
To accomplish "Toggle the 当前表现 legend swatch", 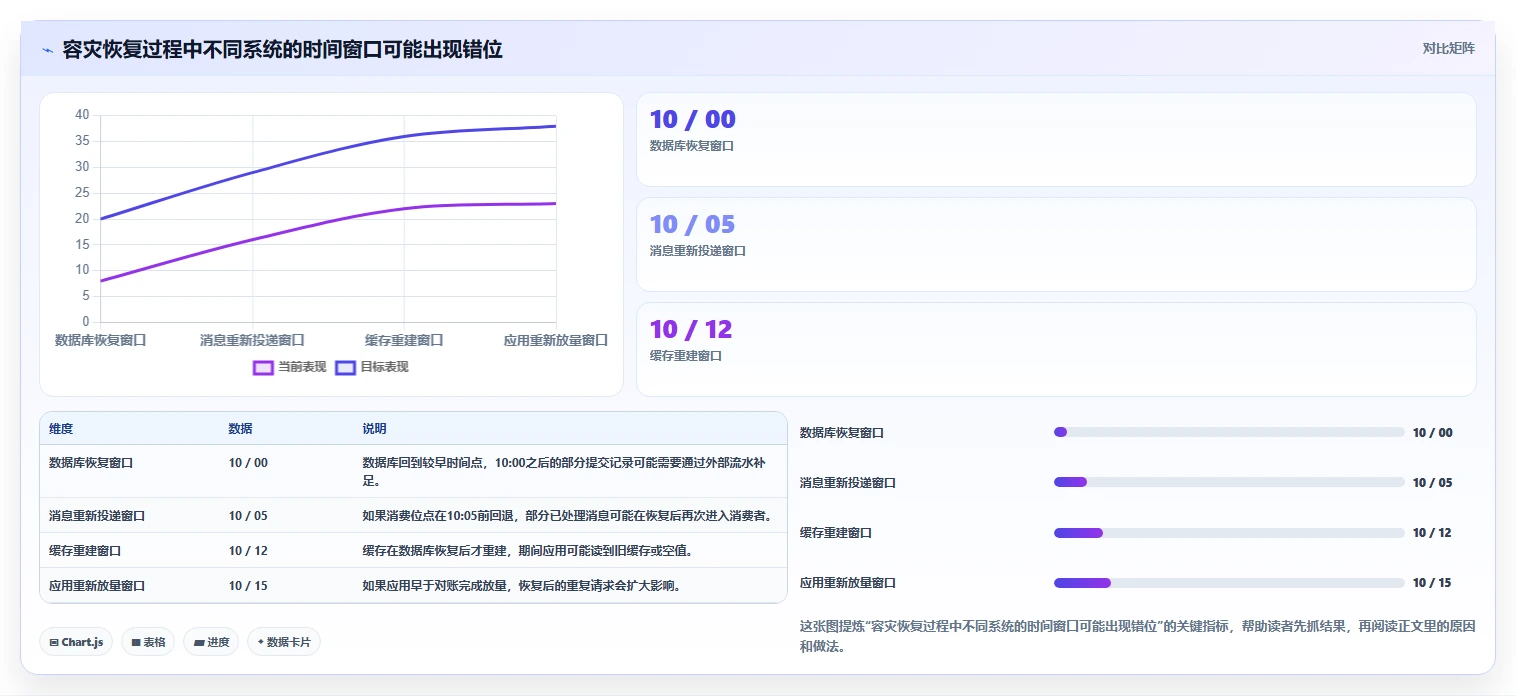I will [264, 367].
